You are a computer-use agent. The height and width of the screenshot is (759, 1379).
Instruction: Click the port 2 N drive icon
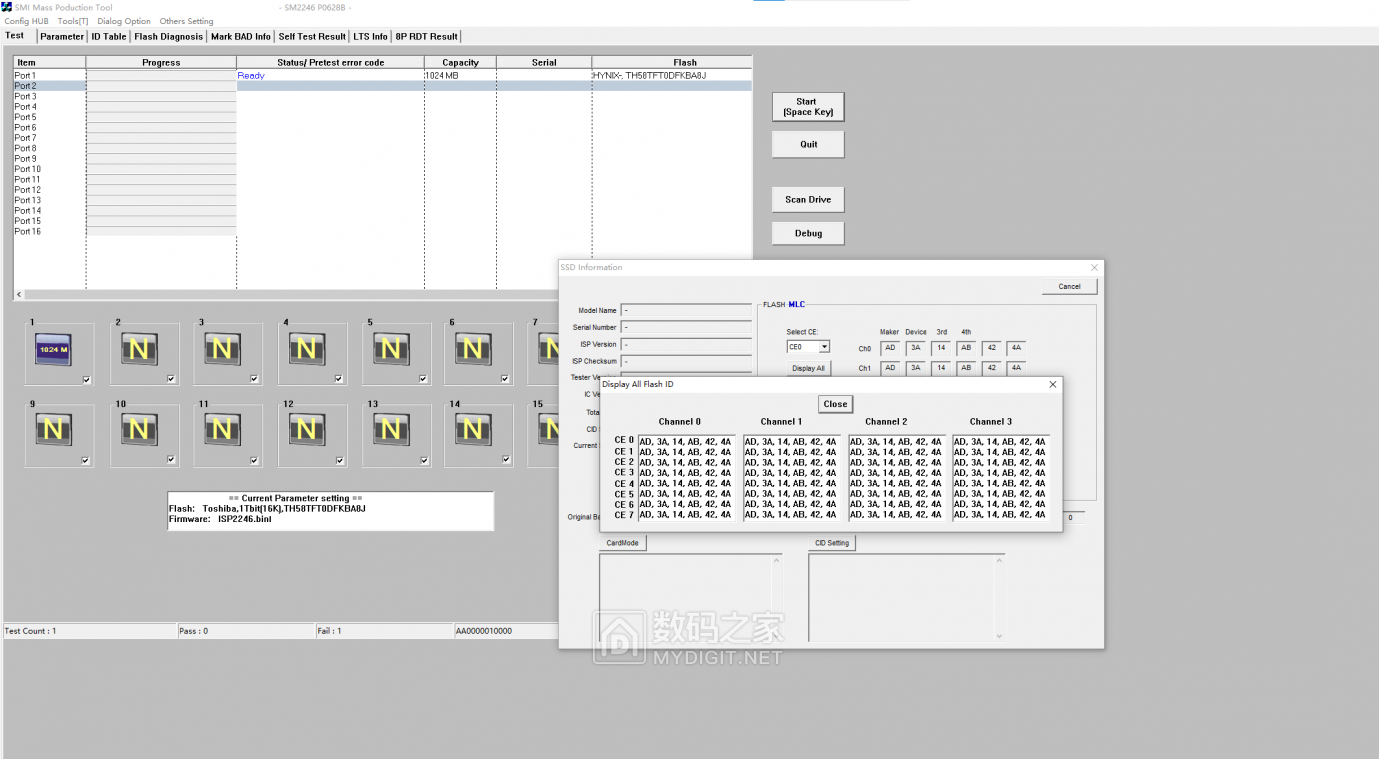[138, 349]
